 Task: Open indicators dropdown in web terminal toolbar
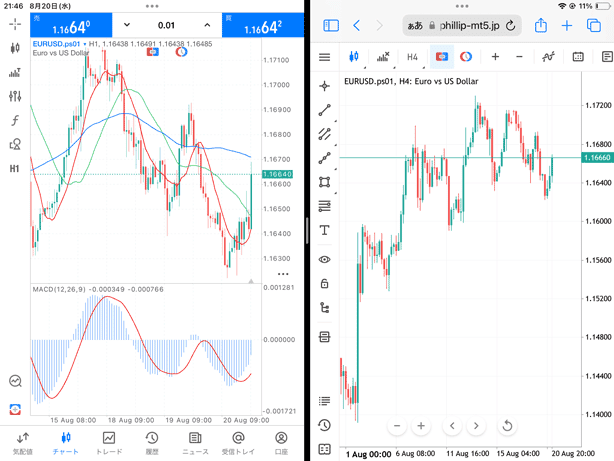(x=383, y=57)
